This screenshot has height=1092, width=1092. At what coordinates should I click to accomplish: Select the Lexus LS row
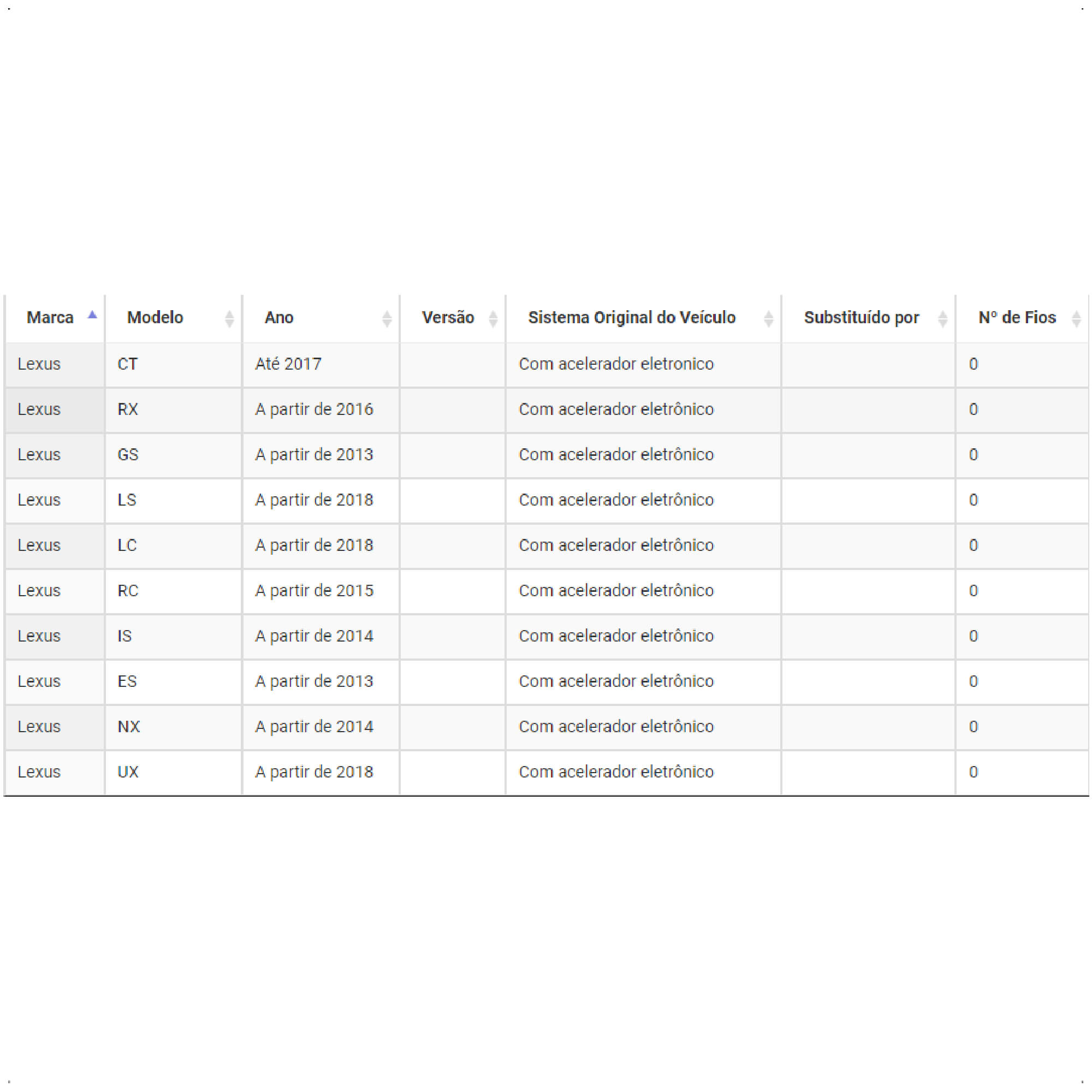547,500
